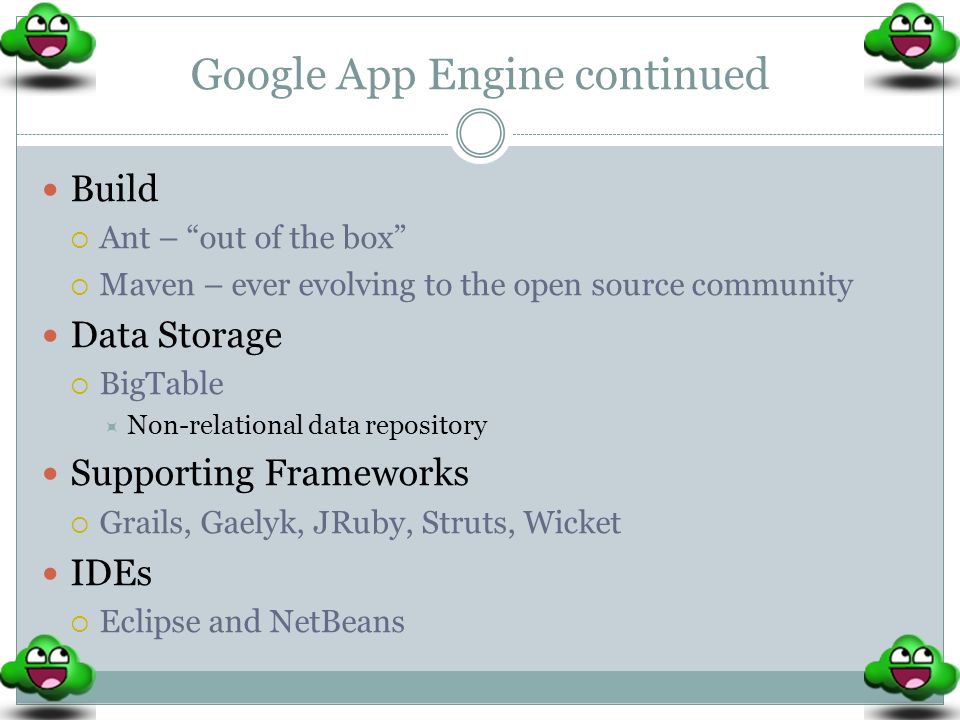Click the Ant – "out of the box" line
960x720 pixels.
pyautogui.click(x=253, y=238)
